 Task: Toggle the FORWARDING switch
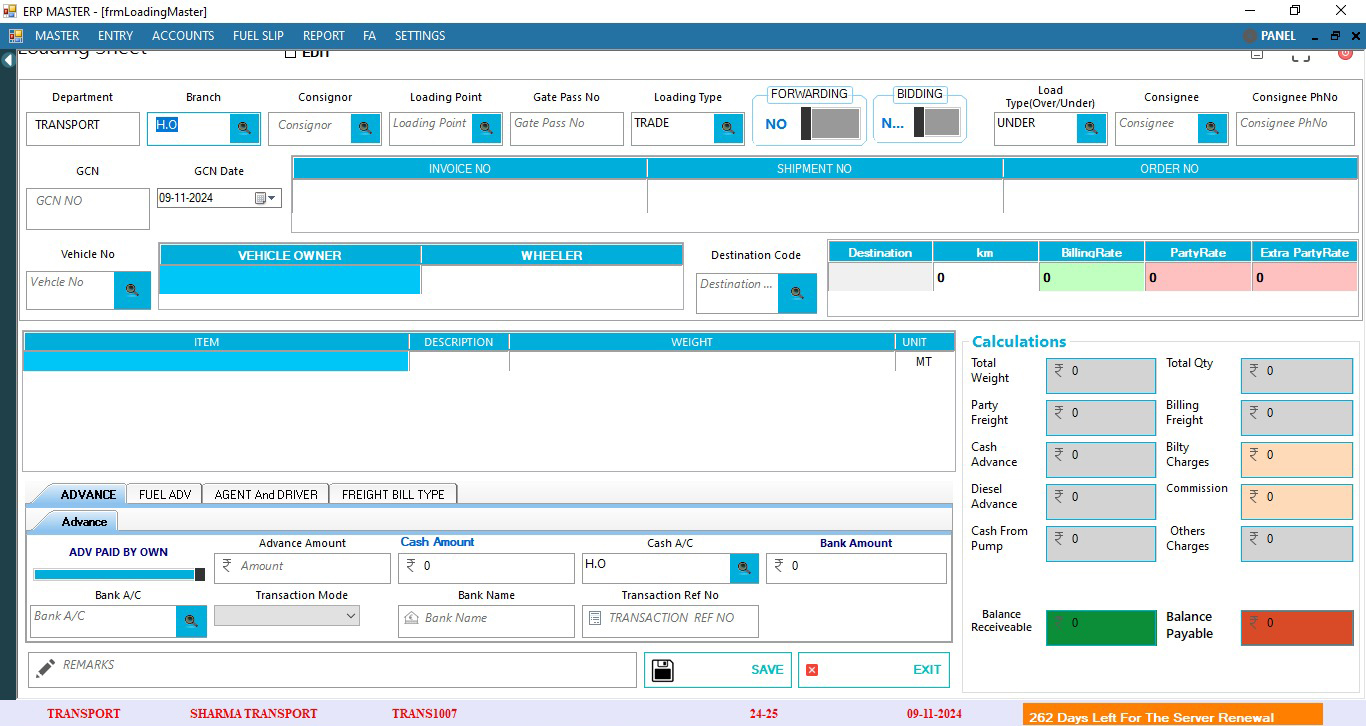(830, 124)
